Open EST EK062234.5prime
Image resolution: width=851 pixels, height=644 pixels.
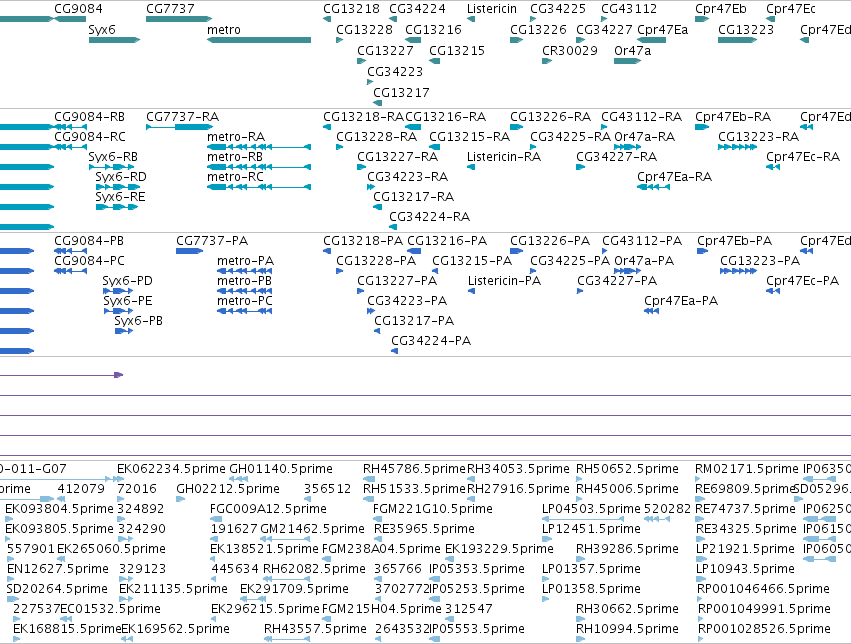pyautogui.click(x=171, y=469)
